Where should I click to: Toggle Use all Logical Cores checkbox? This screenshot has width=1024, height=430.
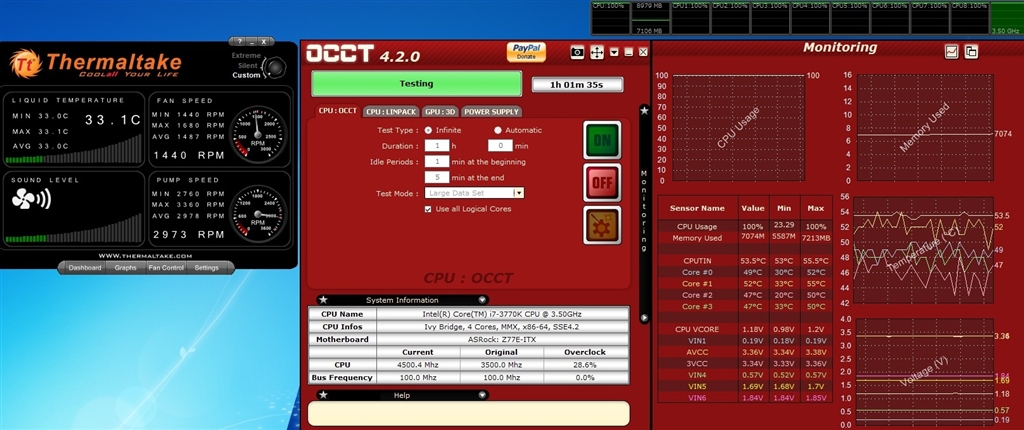tap(428, 209)
